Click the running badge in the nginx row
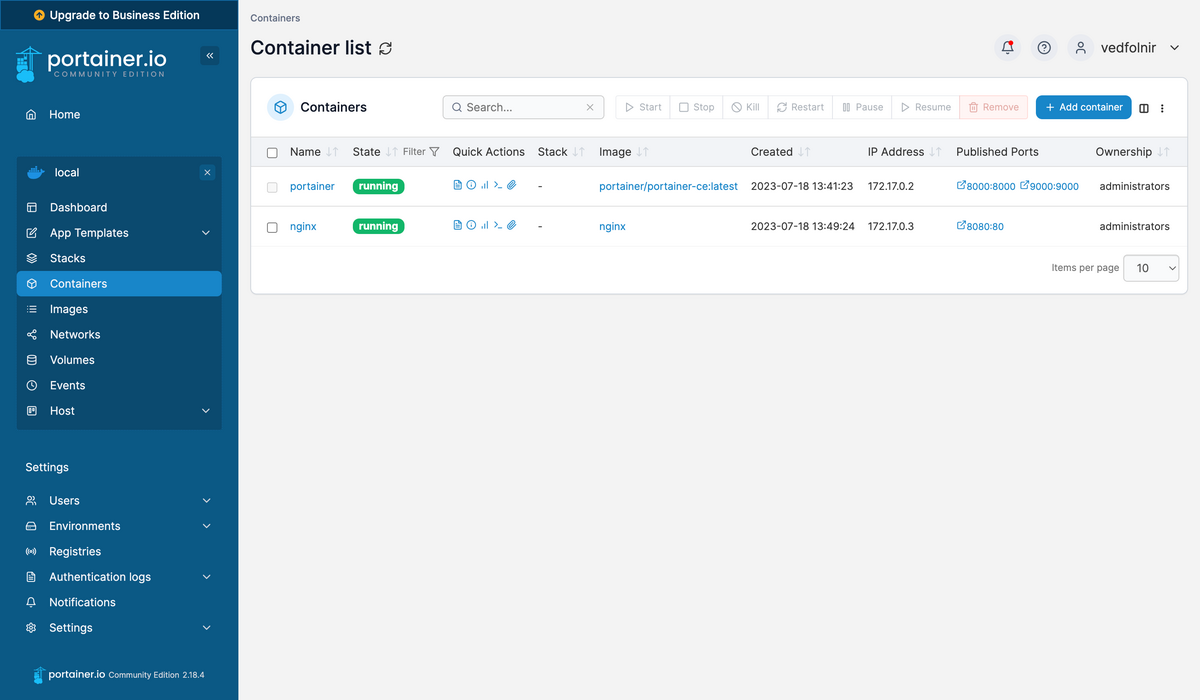The width and height of the screenshot is (1200, 700). click(378, 226)
